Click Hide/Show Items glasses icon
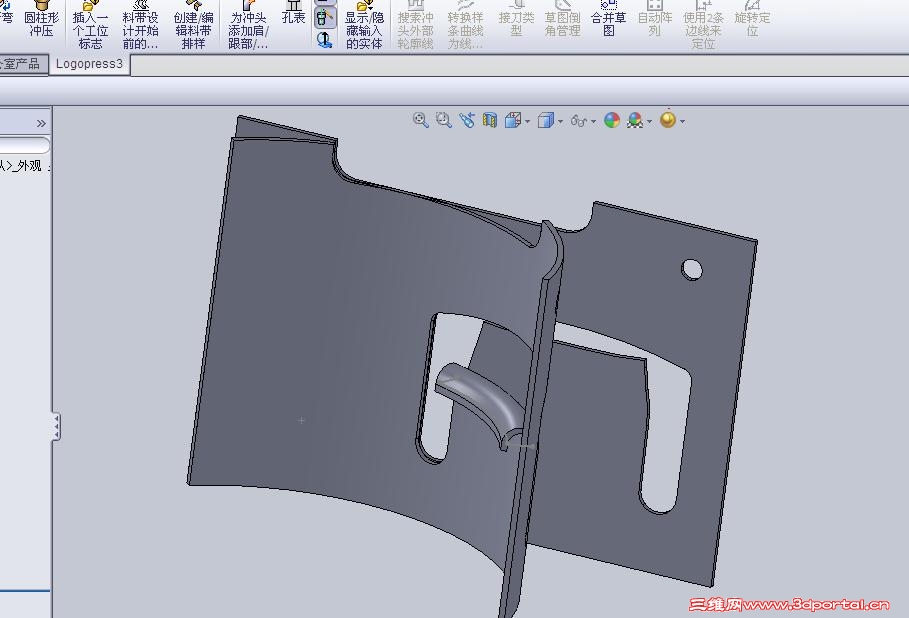Screen dimensions: 909x618 pyautogui.click(x=579, y=121)
